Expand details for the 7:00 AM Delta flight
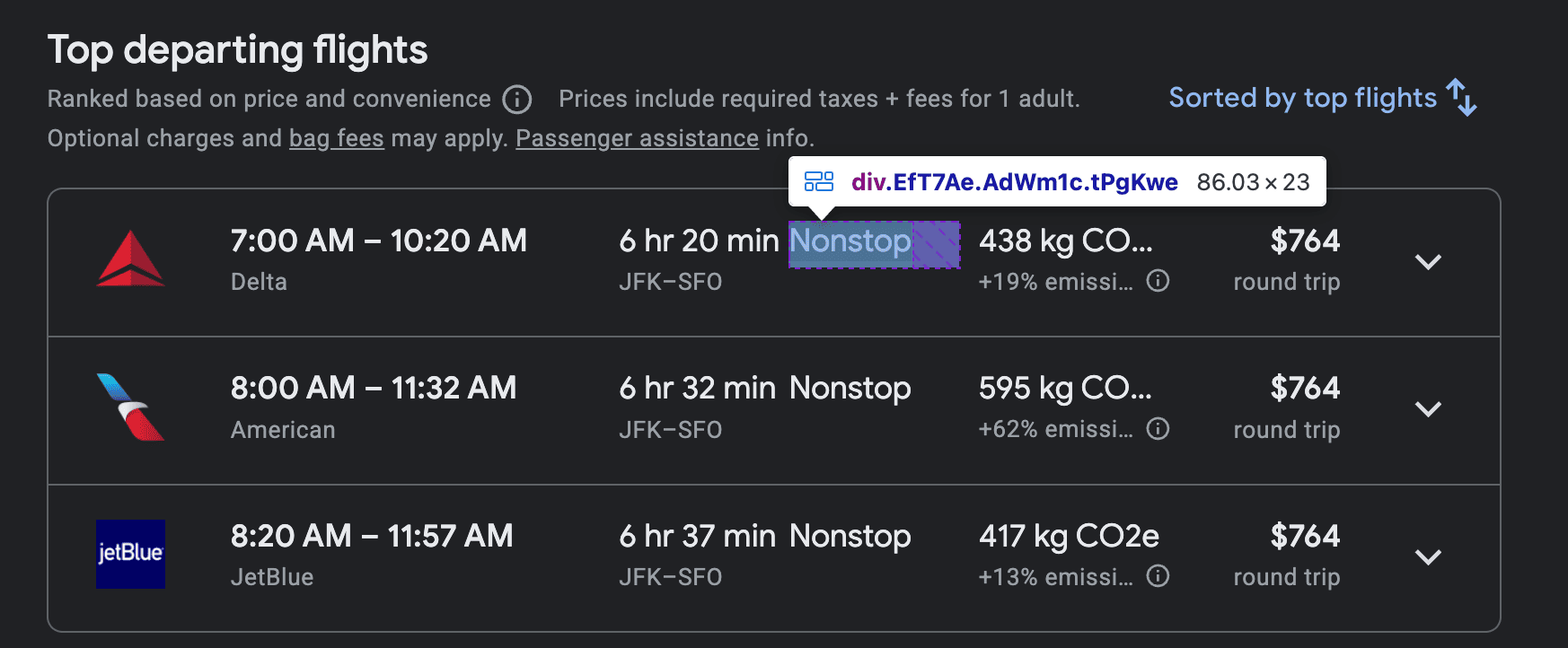 [x=1429, y=263]
